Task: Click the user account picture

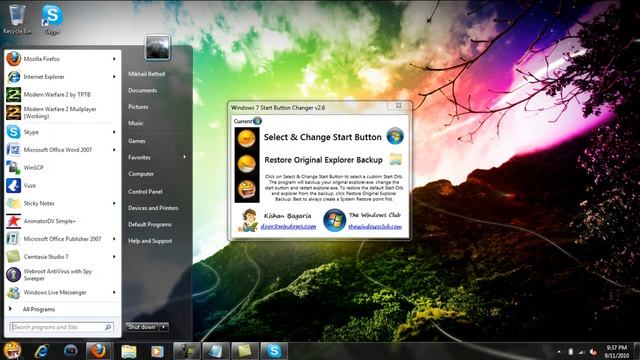Action: [x=158, y=47]
